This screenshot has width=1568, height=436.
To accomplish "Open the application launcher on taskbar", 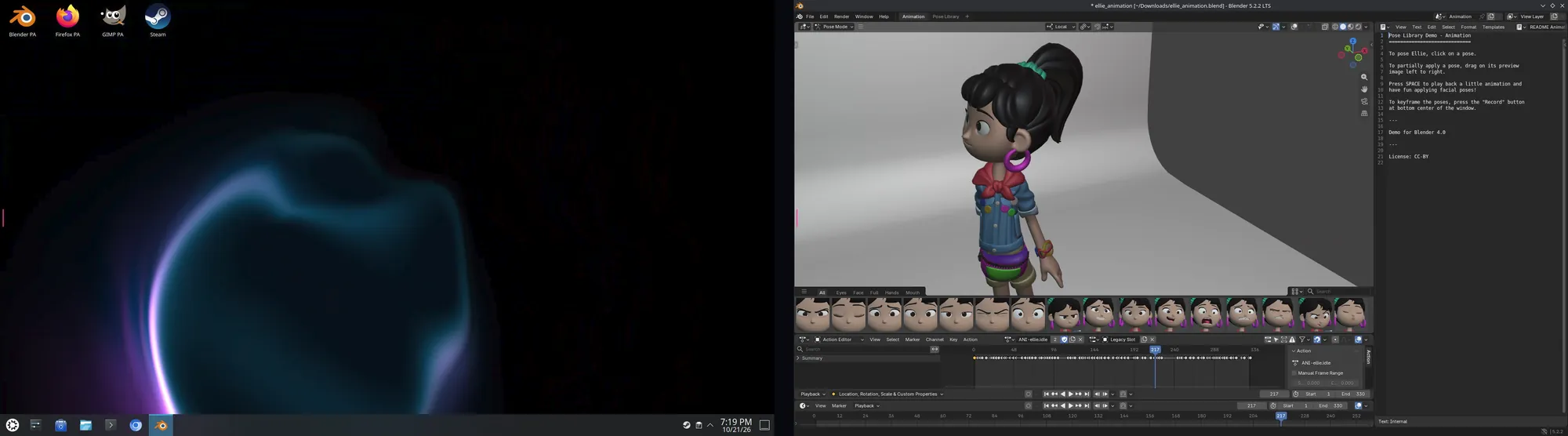I will coord(12,425).
